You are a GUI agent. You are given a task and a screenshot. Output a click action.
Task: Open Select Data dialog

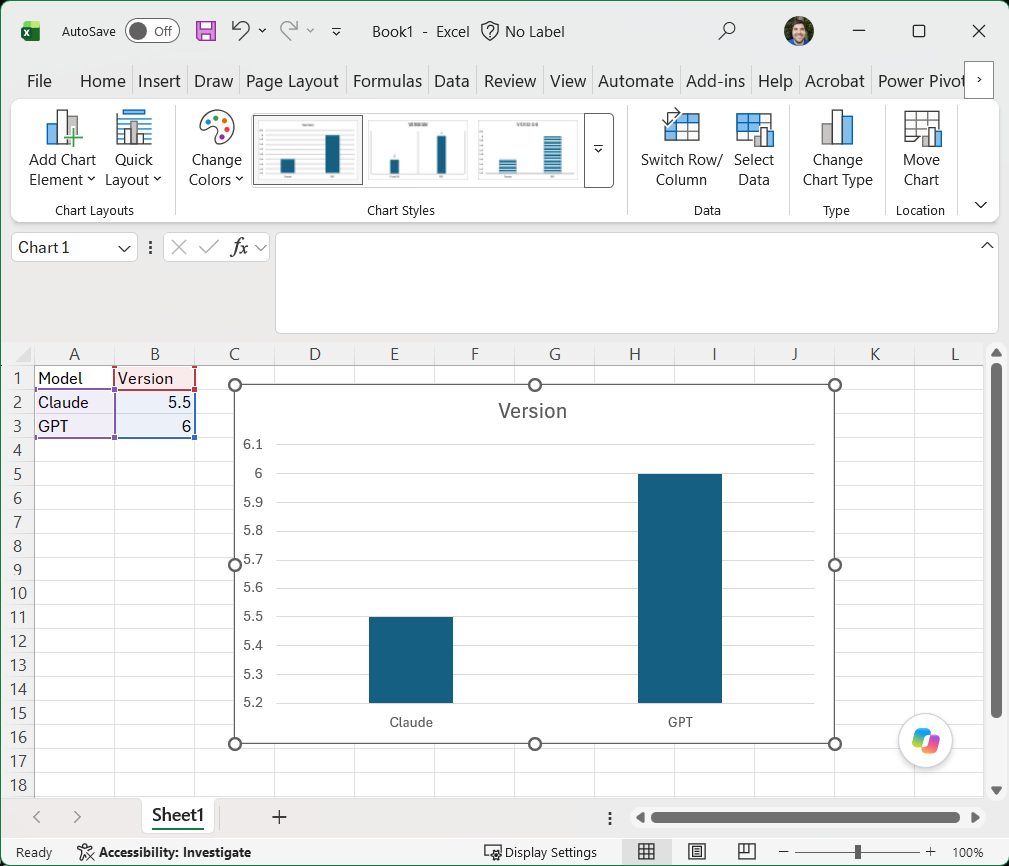pos(754,149)
